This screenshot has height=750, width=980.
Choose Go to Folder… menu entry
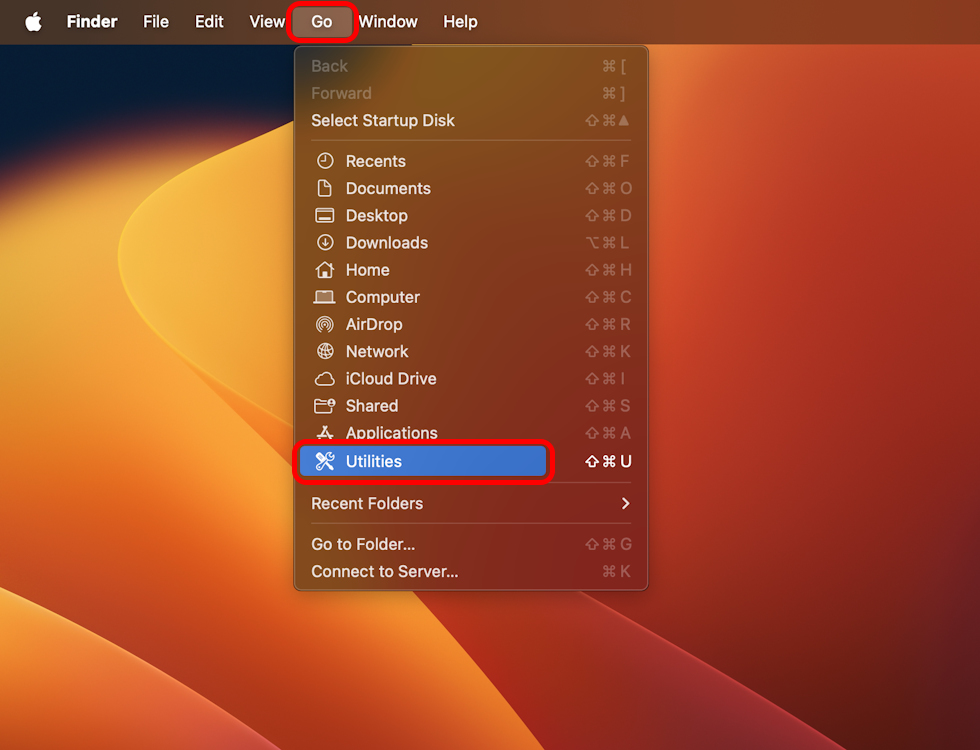click(363, 544)
